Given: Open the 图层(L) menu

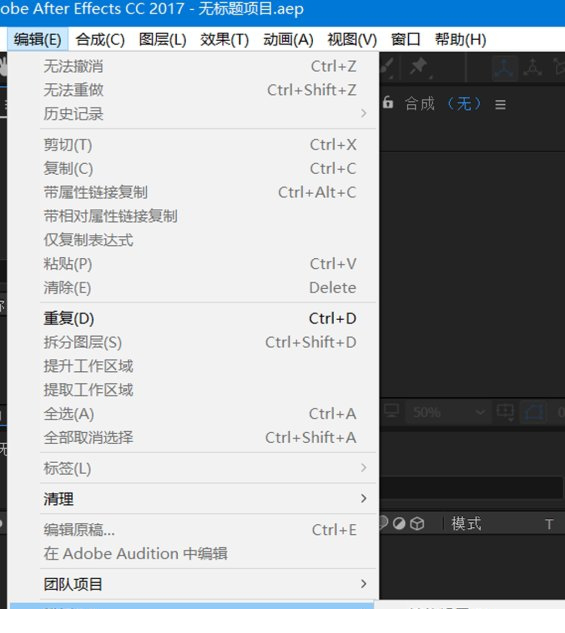Looking at the screenshot, I should click(163, 40).
